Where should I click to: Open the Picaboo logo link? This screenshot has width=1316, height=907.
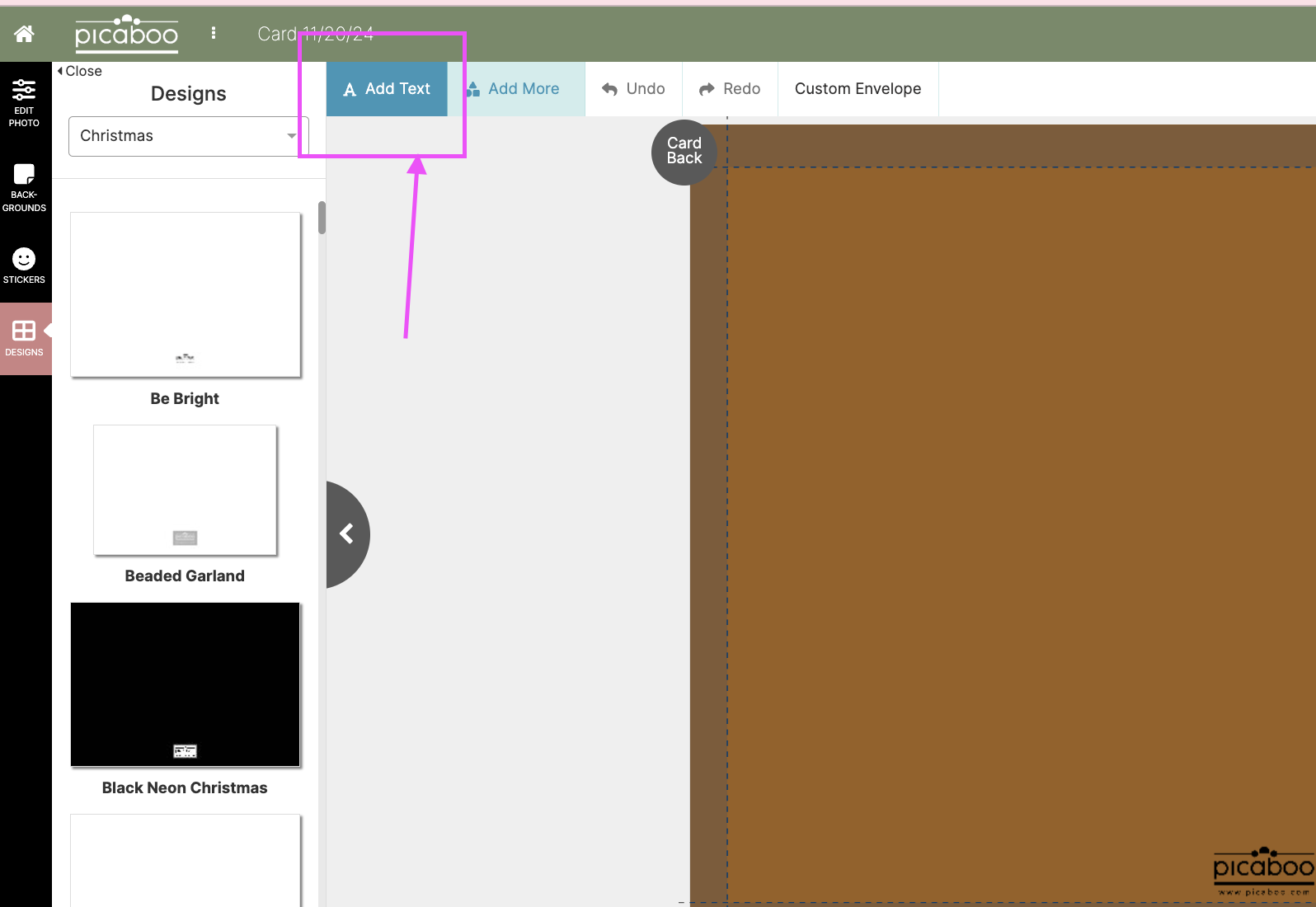(x=126, y=34)
